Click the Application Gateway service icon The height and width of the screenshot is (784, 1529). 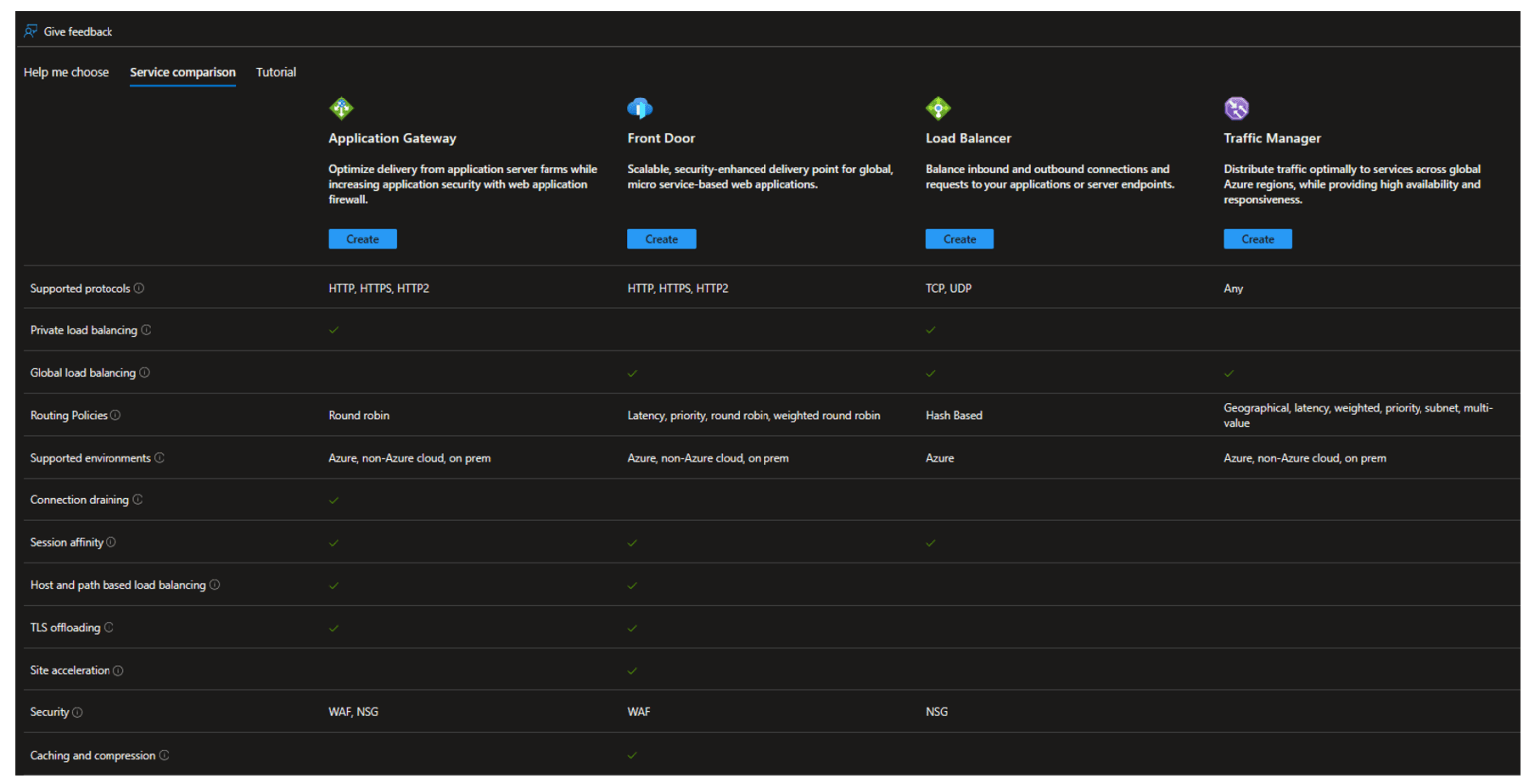pyautogui.click(x=342, y=107)
